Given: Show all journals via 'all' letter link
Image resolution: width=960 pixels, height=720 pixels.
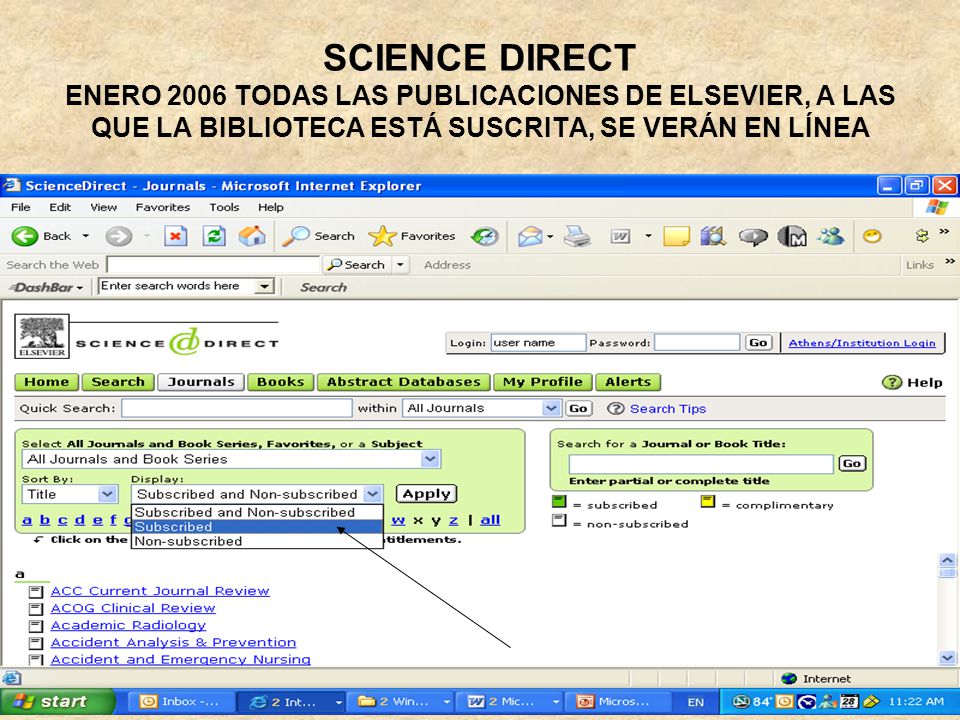Looking at the screenshot, I should pyautogui.click(x=490, y=520).
